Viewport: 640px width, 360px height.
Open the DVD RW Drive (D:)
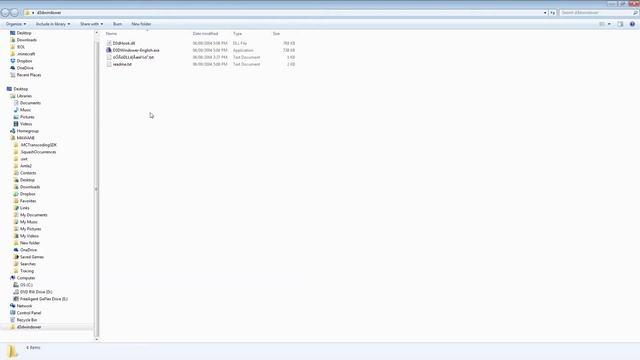pos(36,292)
